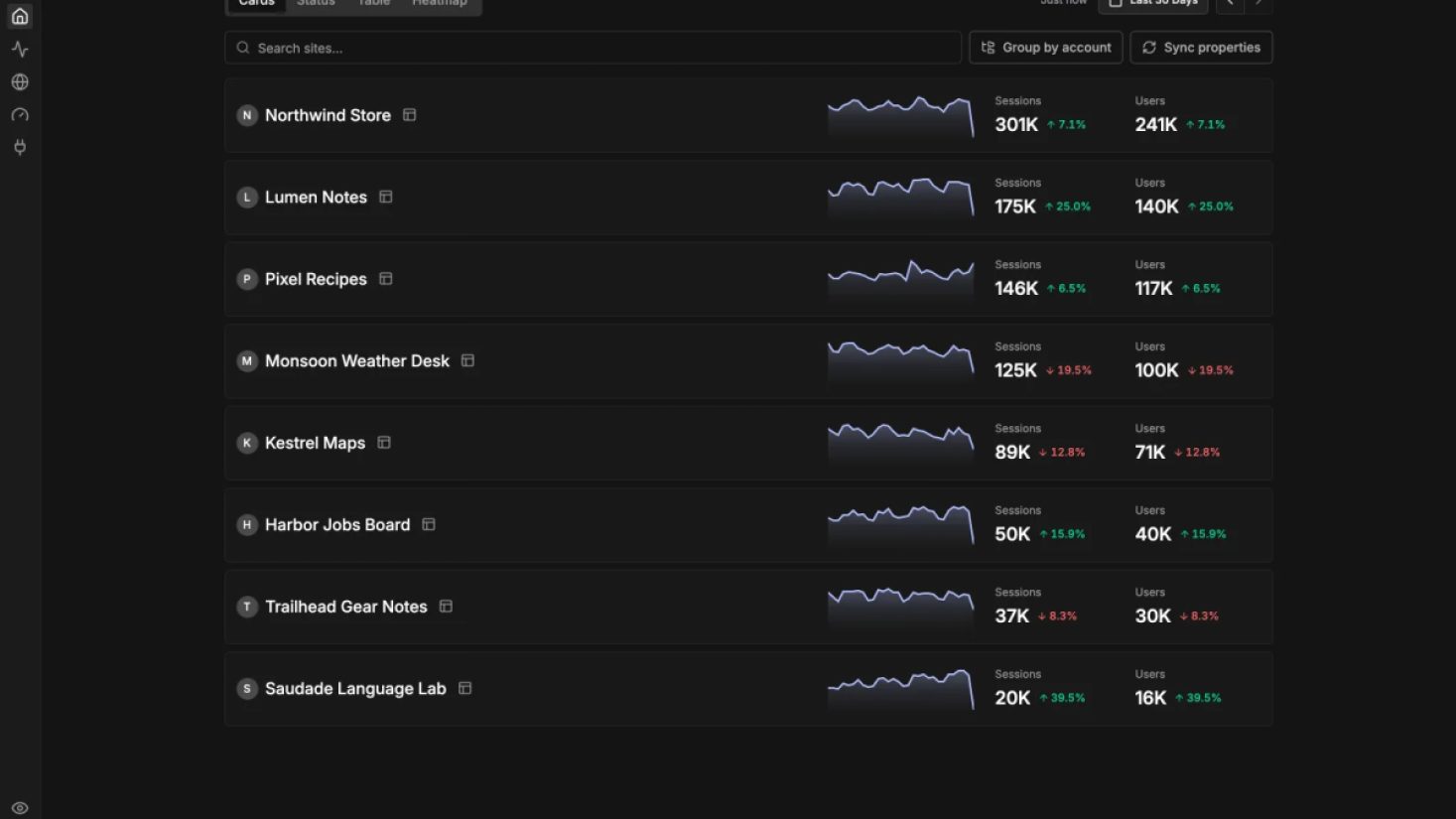Open the Northwind Store site name
Screen dimensions: 1456x819
point(328,115)
